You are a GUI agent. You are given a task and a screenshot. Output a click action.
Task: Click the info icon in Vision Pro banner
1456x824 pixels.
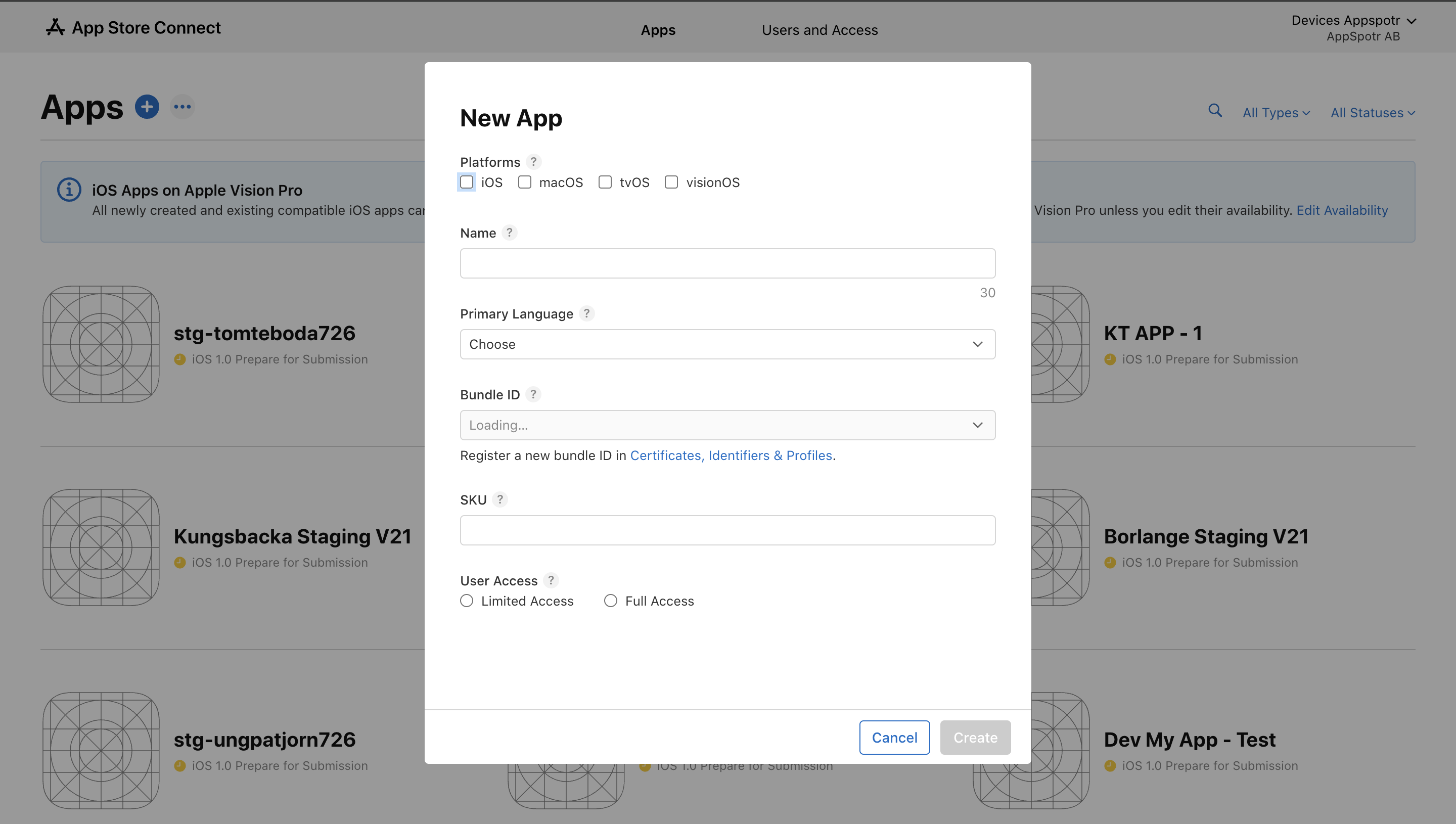pos(69,190)
